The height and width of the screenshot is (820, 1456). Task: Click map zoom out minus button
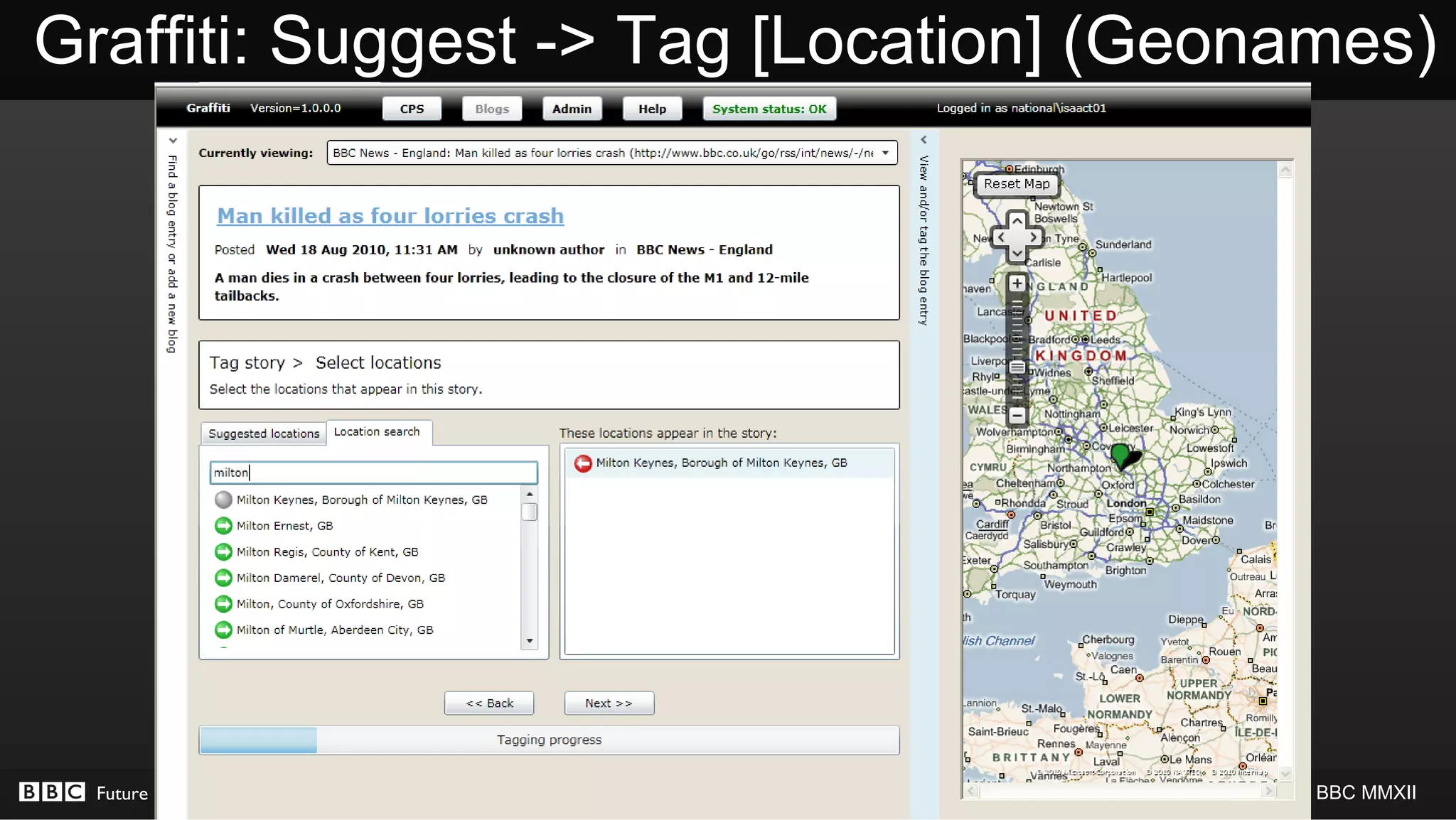(x=1017, y=415)
